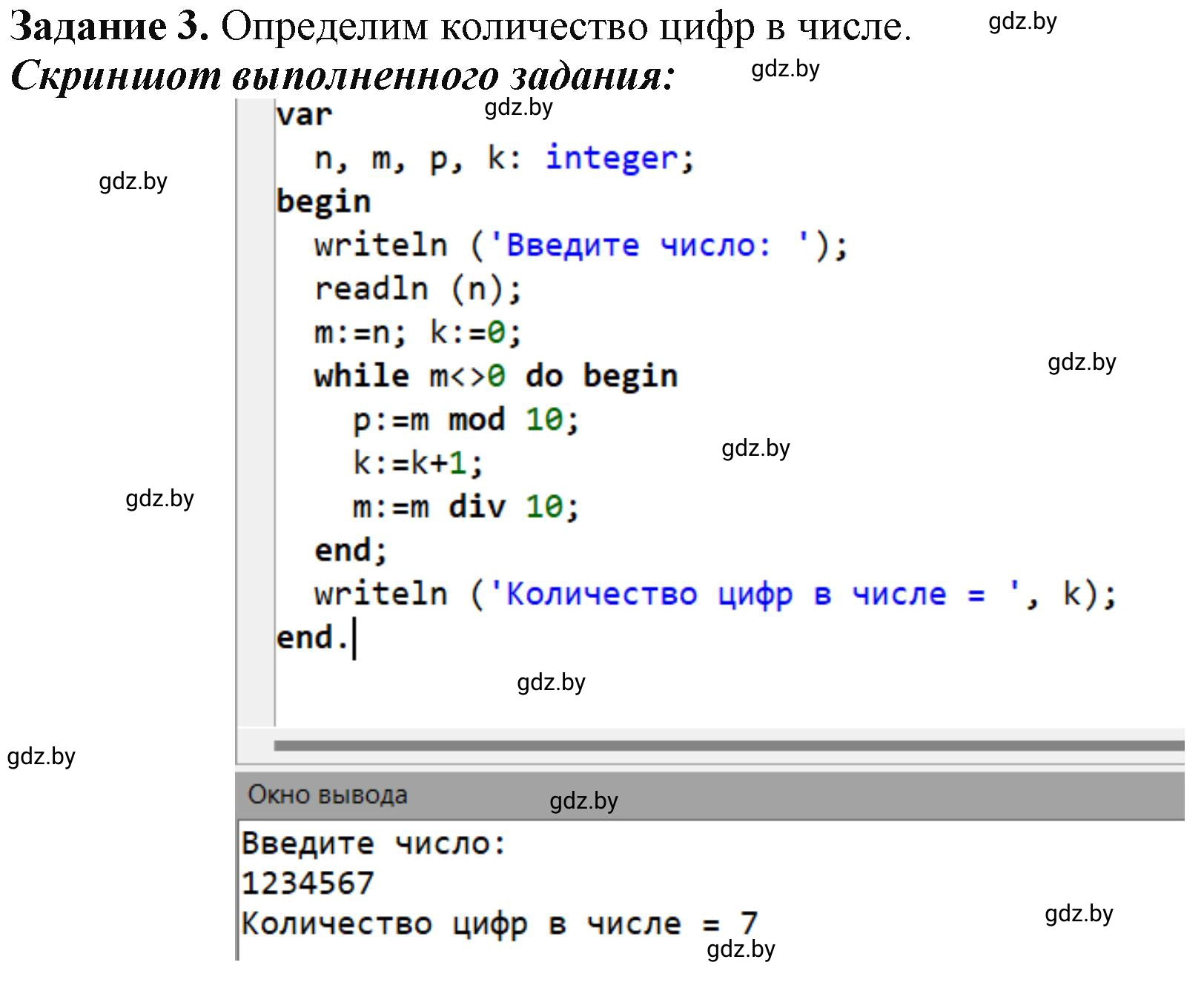Click the result line 'Количество цифр в числе = 7'
The height and width of the screenshot is (988, 1204).
click(500, 924)
